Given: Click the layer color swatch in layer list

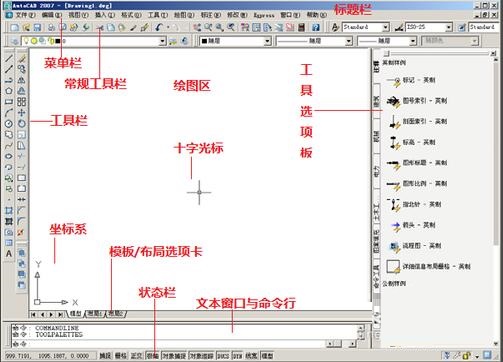Looking at the screenshot, I should (x=58, y=41).
